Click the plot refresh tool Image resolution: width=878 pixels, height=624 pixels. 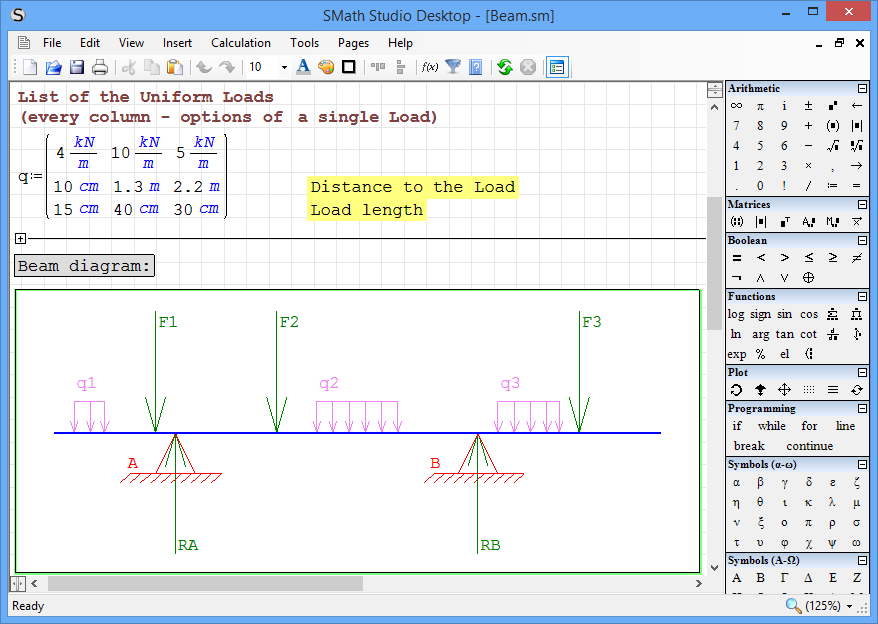click(857, 390)
